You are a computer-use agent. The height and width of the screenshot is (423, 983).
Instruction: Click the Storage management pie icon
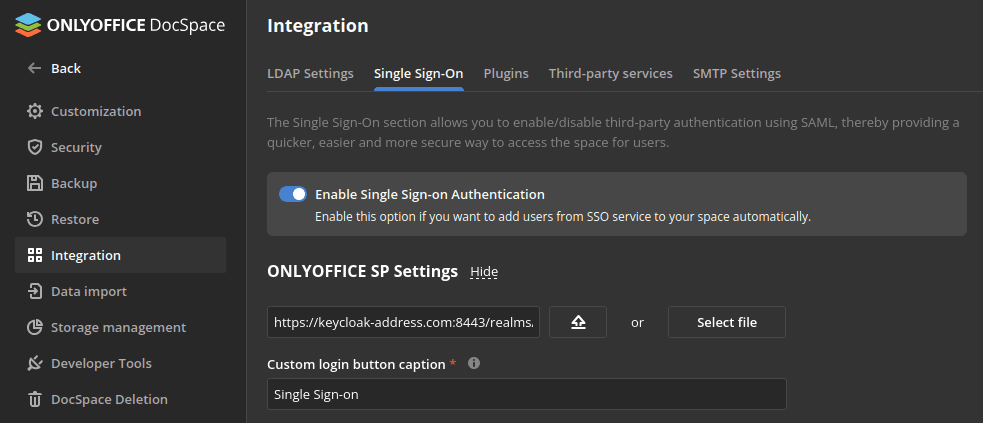click(x=34, y=327)
